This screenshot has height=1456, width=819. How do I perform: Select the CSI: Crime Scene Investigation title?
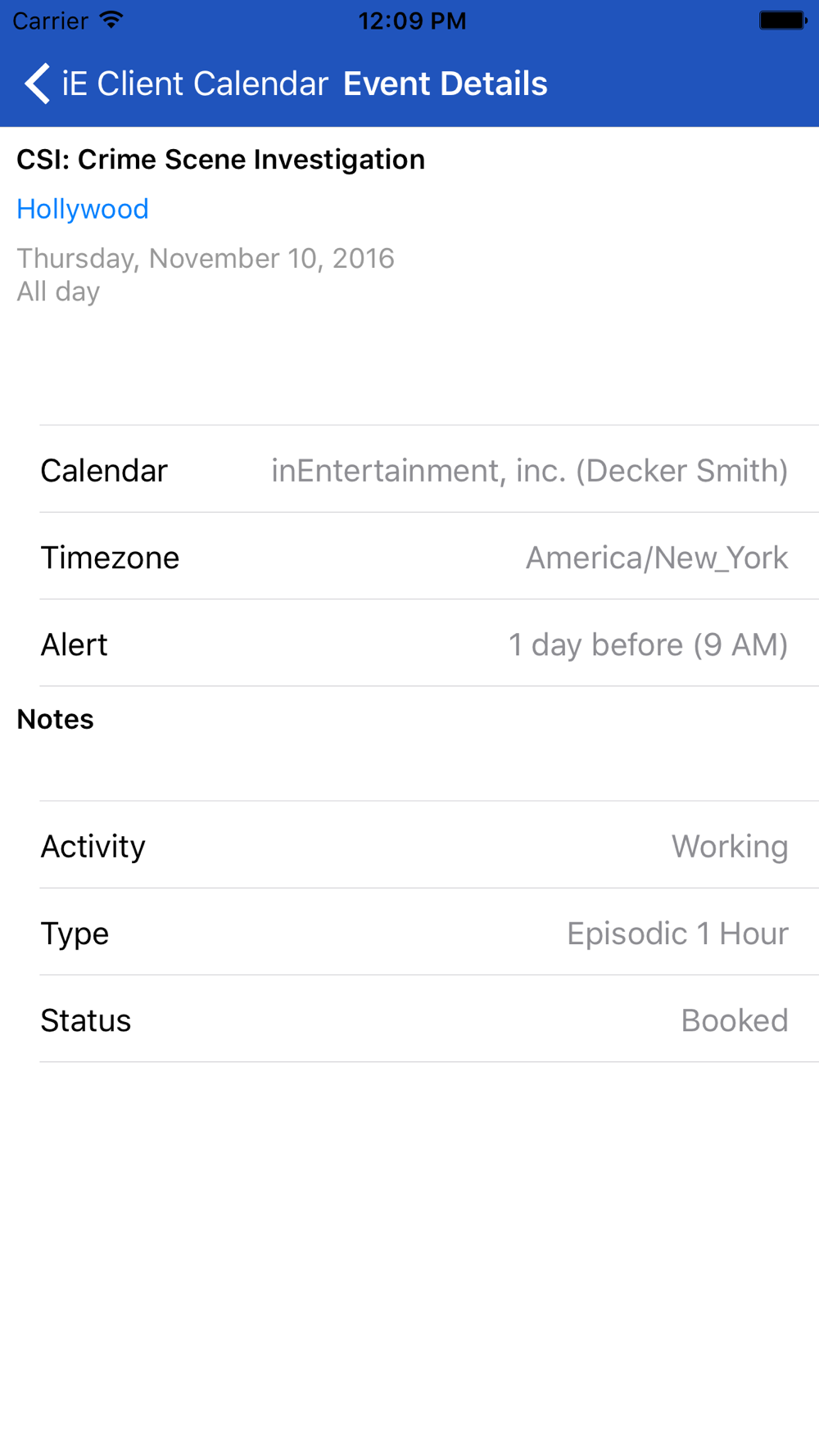click(x=220, y=159)
